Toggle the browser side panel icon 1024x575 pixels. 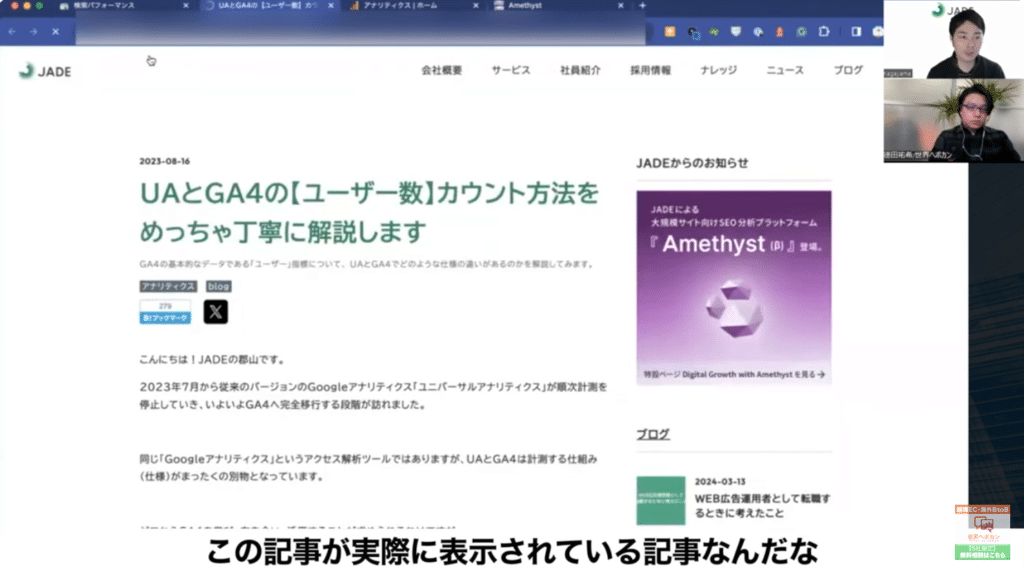pyautogui.click(x=856, y=31)
